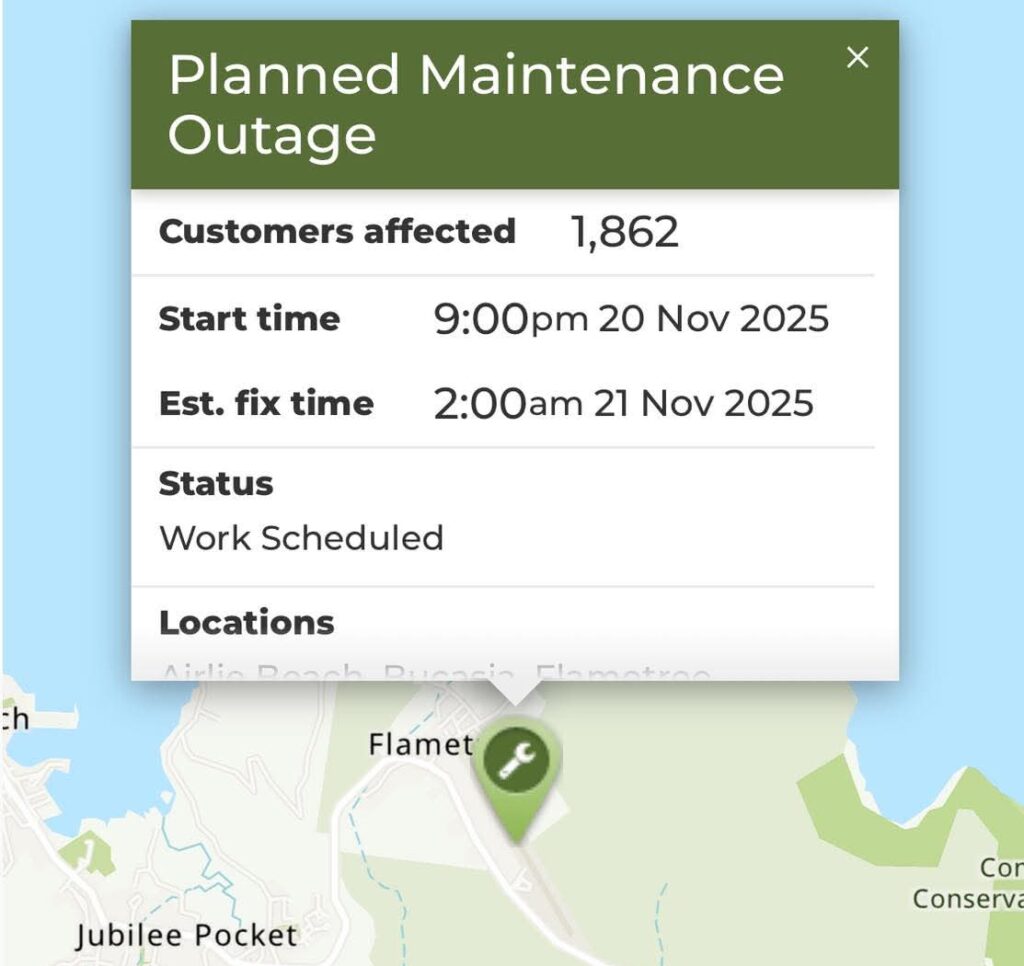Image resolution: width=1024 pixels, height=966 pixels.
Task: Close the Planned Maintenance Outage popup
Action: tap(857, 57)
